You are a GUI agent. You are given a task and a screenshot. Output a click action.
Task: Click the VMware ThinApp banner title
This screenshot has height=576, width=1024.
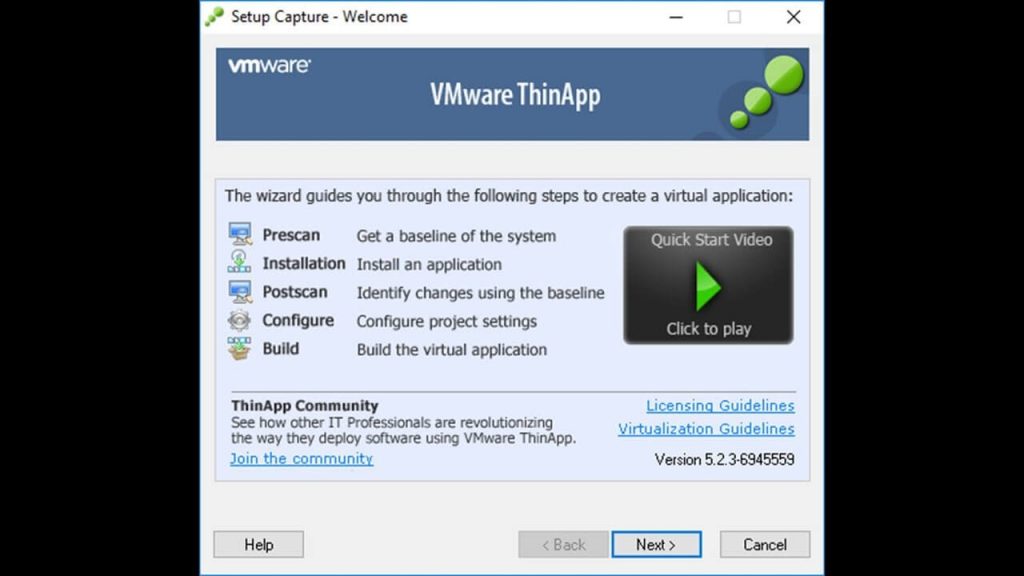[x=515, y=95]
